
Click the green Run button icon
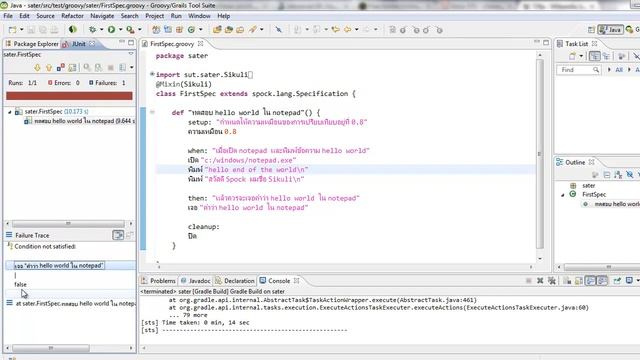(x=111, y=30)
